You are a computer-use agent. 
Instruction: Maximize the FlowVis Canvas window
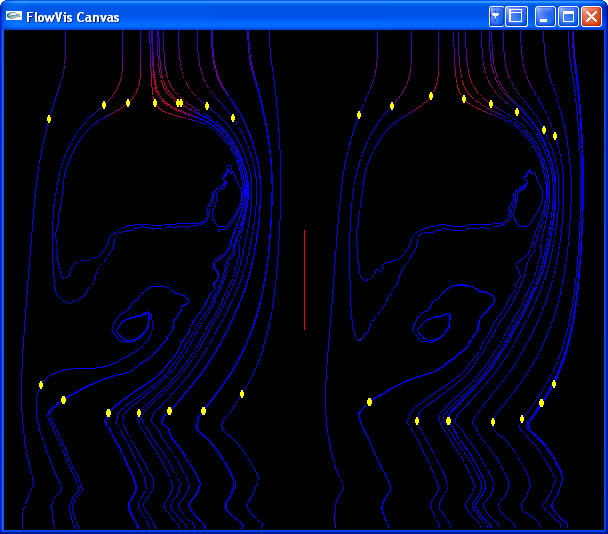coord(568,16)
